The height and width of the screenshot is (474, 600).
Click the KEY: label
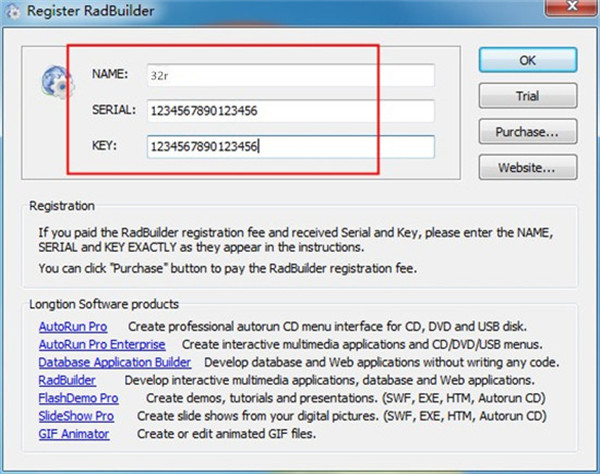(x=104, y=145)
